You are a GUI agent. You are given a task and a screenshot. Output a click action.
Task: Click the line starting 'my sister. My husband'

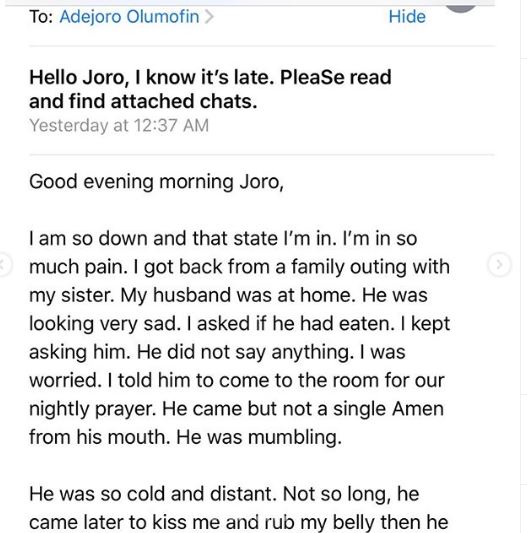pos(228,295)
